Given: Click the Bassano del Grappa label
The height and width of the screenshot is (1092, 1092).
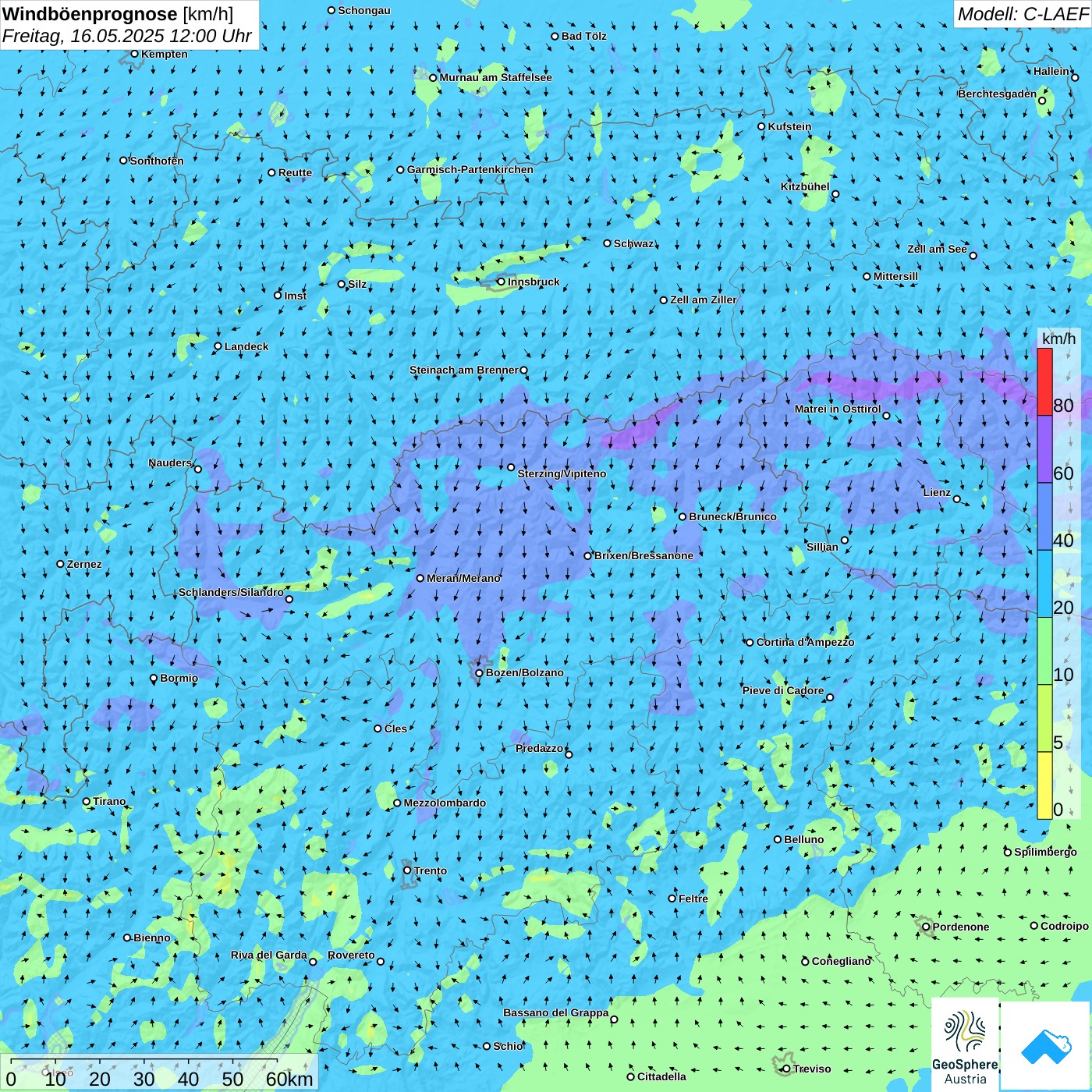Looking at the screenshot, I should click(556, 1012).
